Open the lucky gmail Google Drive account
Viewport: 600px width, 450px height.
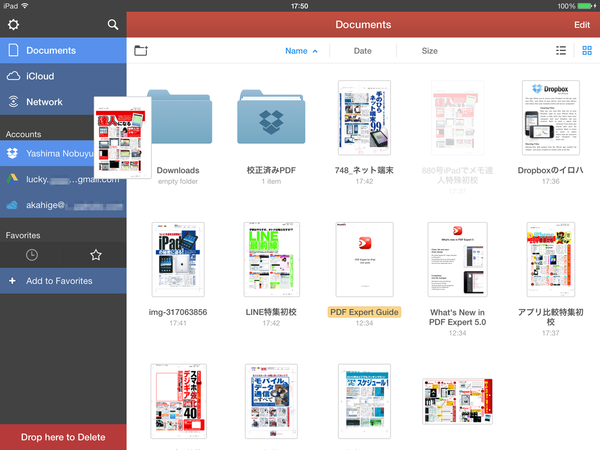[63, 179]
